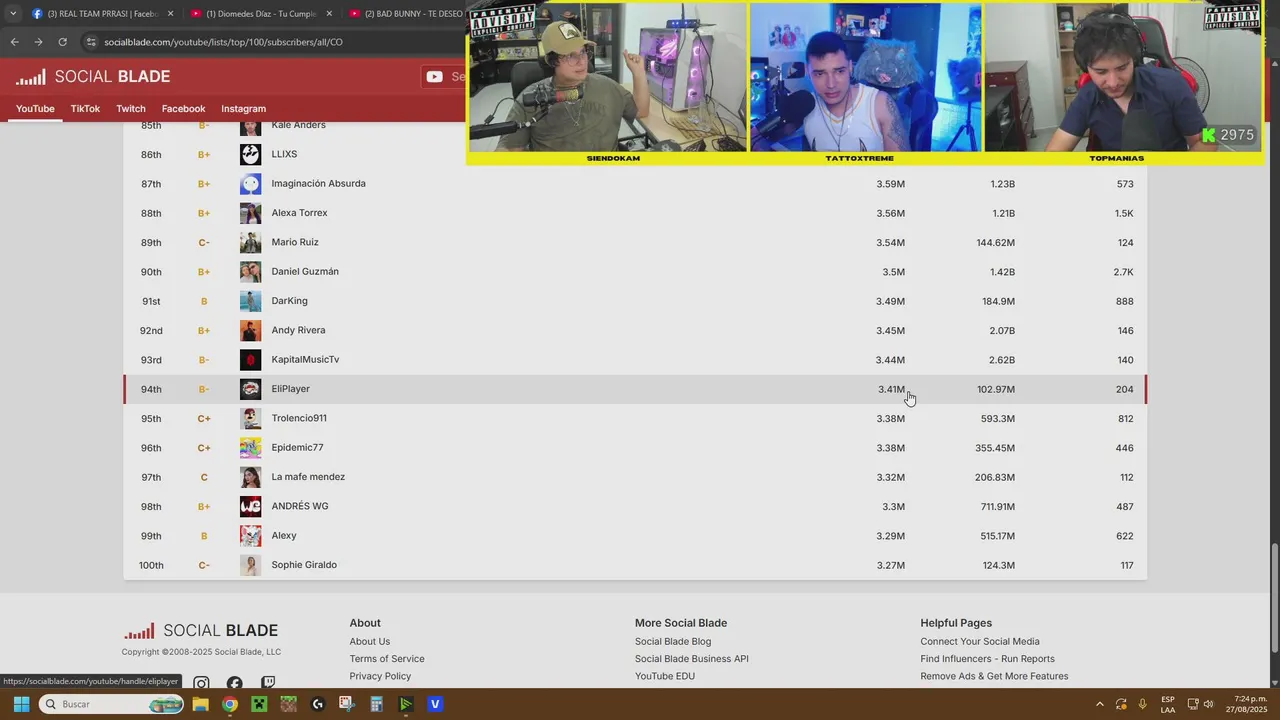Click the LLIXS channel avatar
This screenshot has width=1280, height=720.
click(250, 154)
